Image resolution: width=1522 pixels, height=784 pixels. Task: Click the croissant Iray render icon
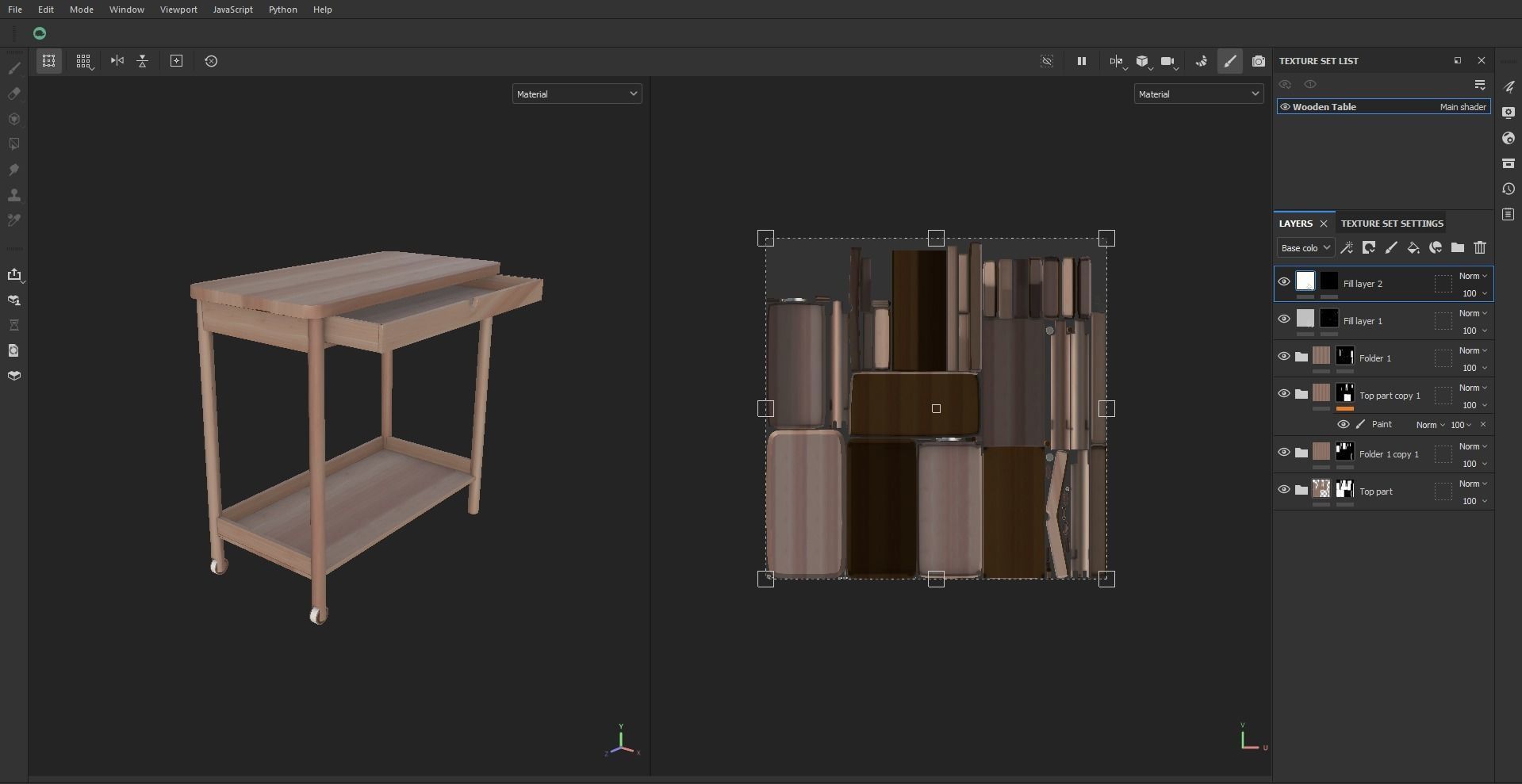[x=1202, y=61]
